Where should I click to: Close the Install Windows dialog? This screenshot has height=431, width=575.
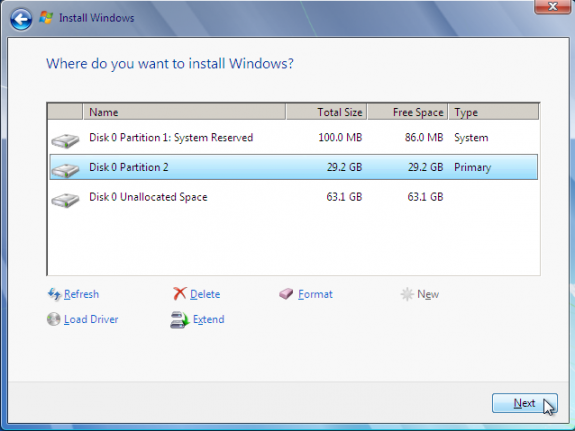click(552, 7)
